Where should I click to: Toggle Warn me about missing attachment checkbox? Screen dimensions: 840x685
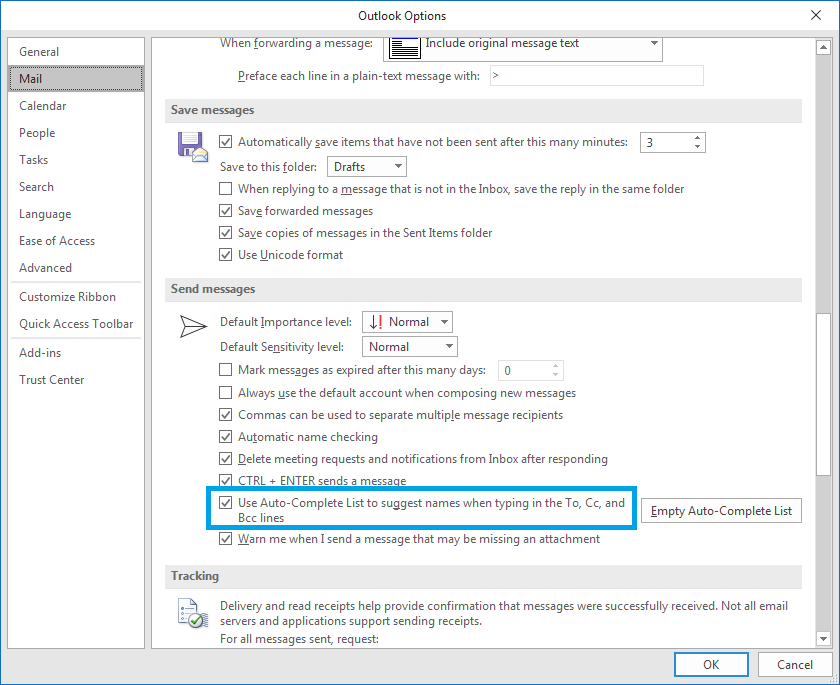(x=226, y=538)
